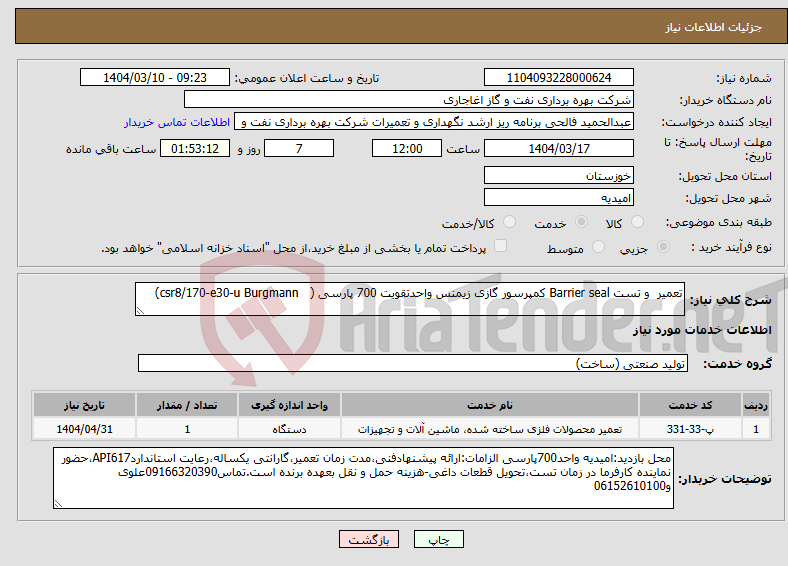The height and width of the screenshot is (566, 788).
Task: Click resize handle of buyer notes textarea
Action: pos(58,504)
